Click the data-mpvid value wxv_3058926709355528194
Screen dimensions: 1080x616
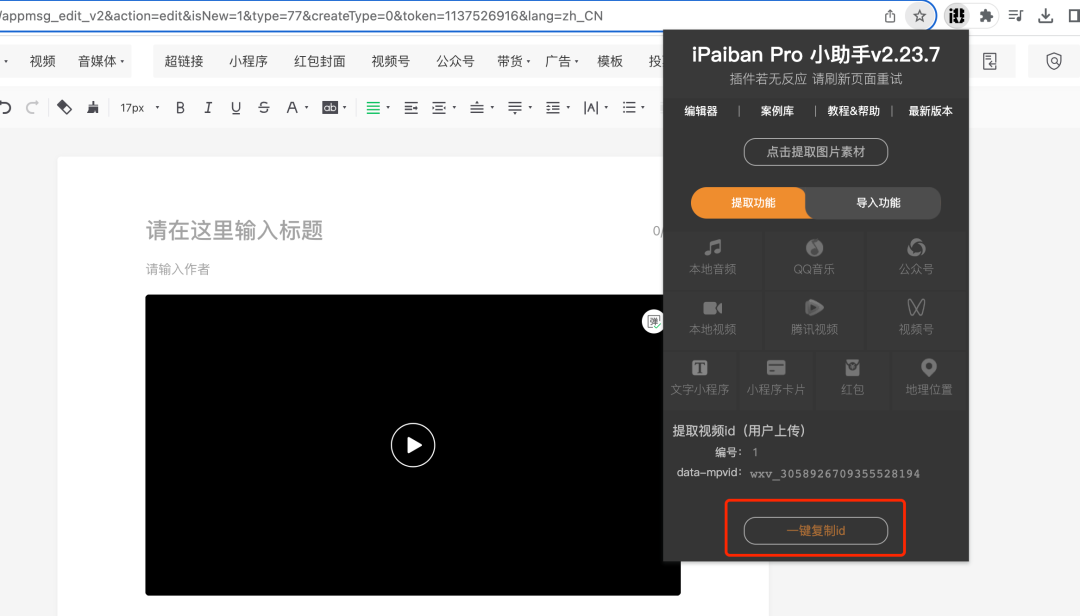click(x=835, y=473)
